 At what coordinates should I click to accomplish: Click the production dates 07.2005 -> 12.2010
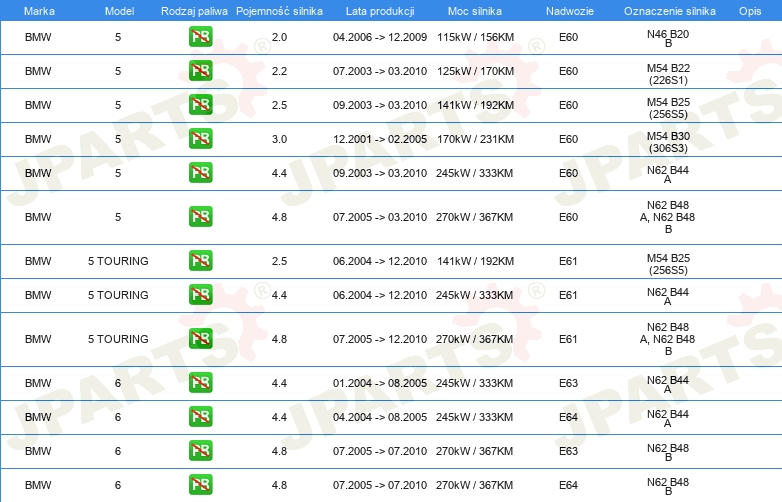(x=380, y=339)
